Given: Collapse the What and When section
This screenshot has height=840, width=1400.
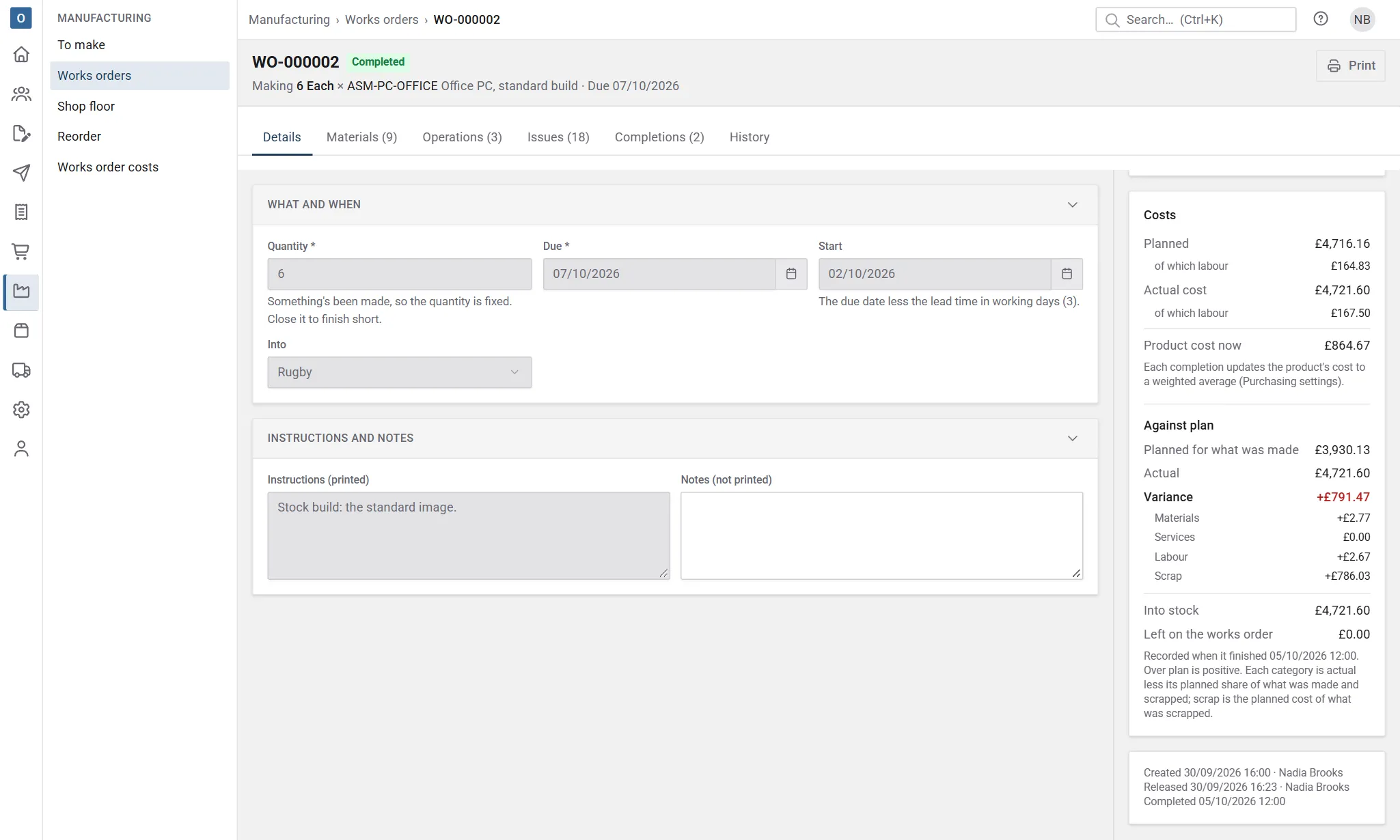Looking at the screenshot, I should click(1073, 205).
